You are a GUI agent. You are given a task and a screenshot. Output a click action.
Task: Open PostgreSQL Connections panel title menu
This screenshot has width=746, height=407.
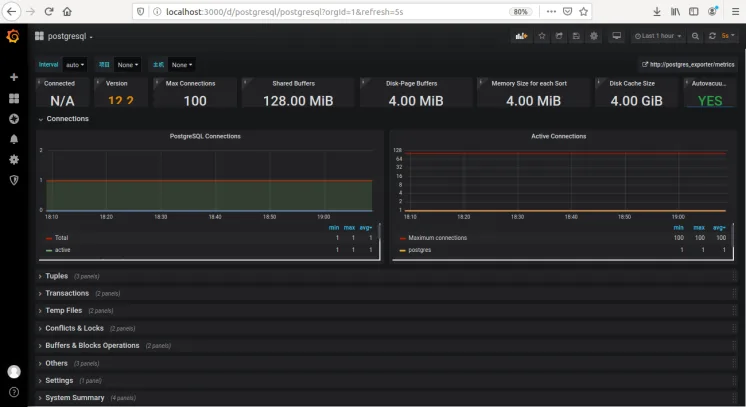pos(205,136)
